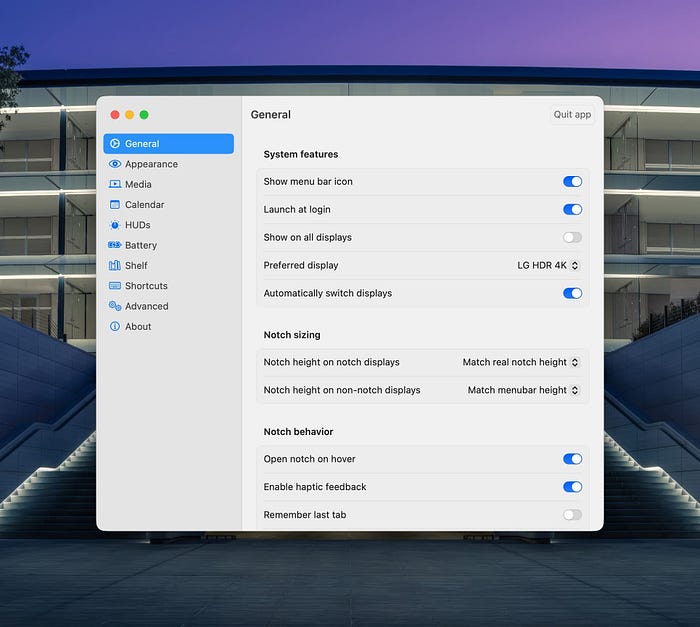Select the General label in sidebar
The width and height of the screenshot is (700, 627).
click(x=142, y=144)
